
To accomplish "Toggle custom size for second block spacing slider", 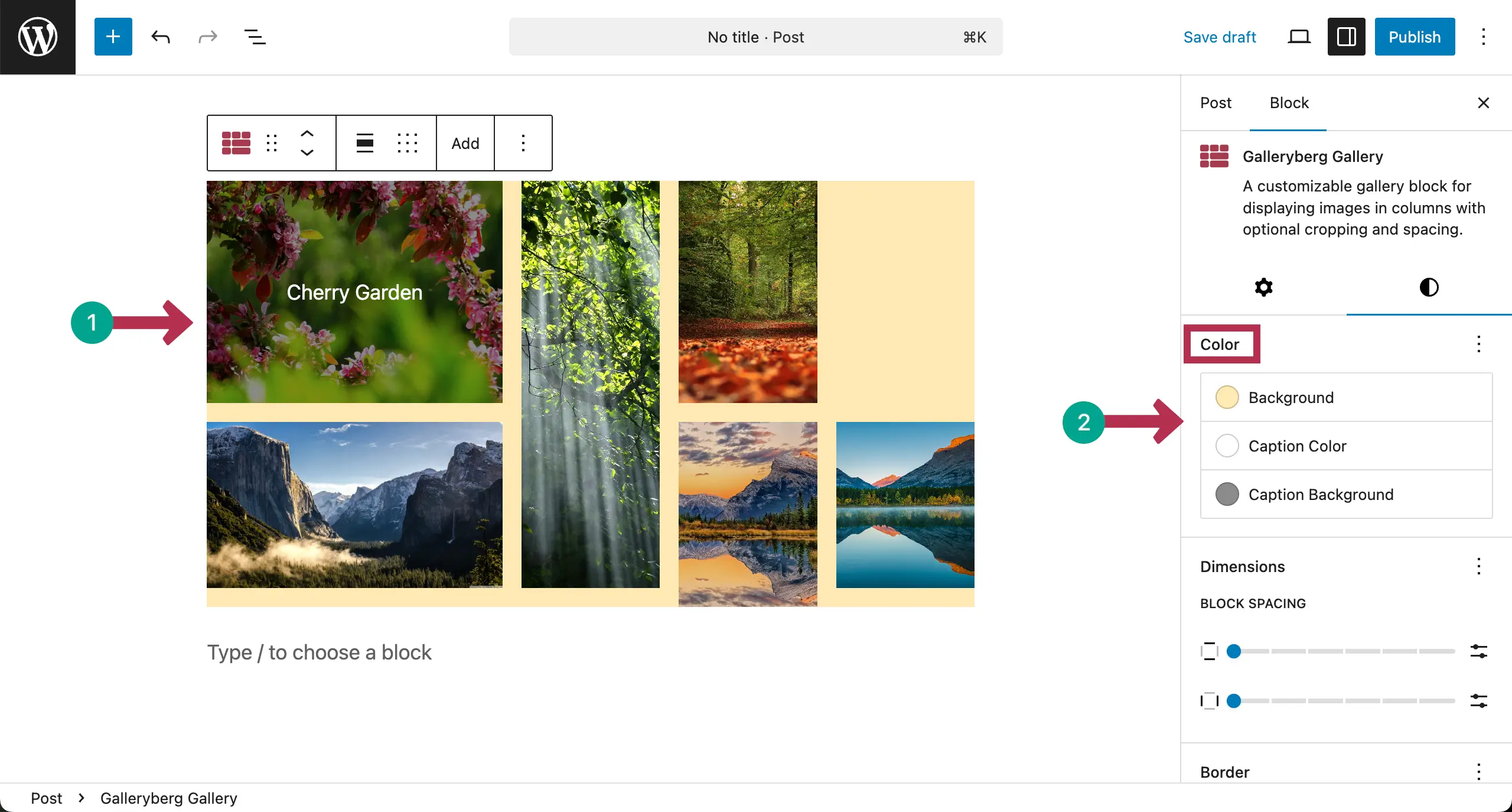I will point(1478,701).
